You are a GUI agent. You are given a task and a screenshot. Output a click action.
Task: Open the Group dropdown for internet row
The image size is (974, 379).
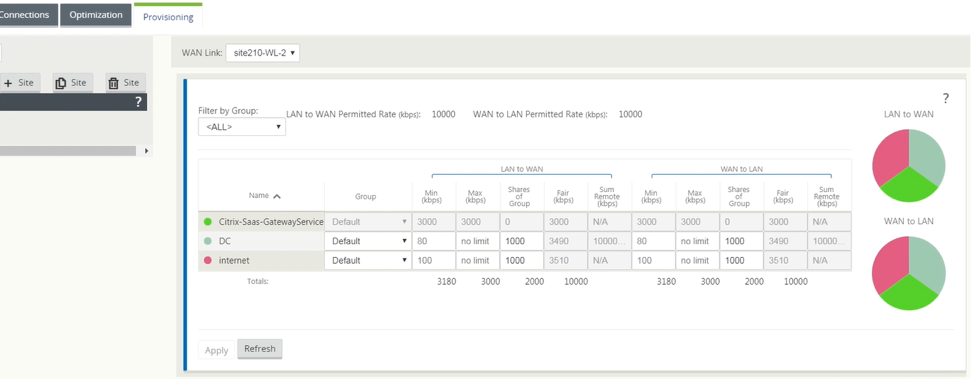tap(368, 260)
